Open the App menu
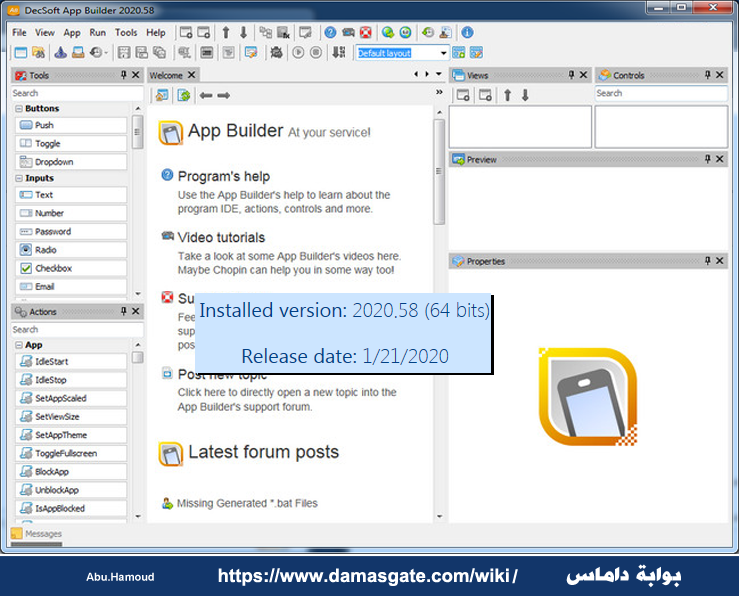 pos(72,33)
